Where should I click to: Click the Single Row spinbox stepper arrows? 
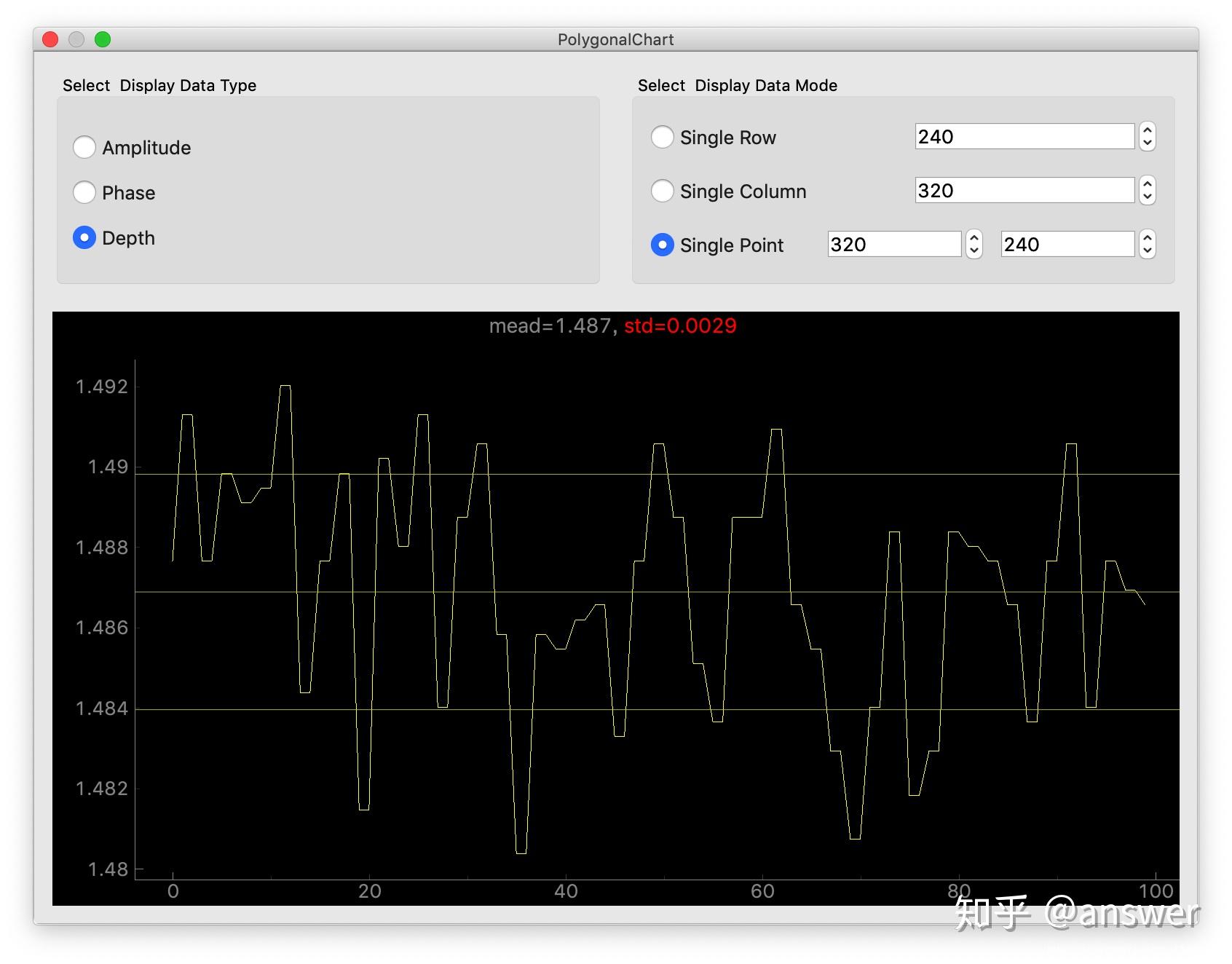click(x=1148, y=137)
